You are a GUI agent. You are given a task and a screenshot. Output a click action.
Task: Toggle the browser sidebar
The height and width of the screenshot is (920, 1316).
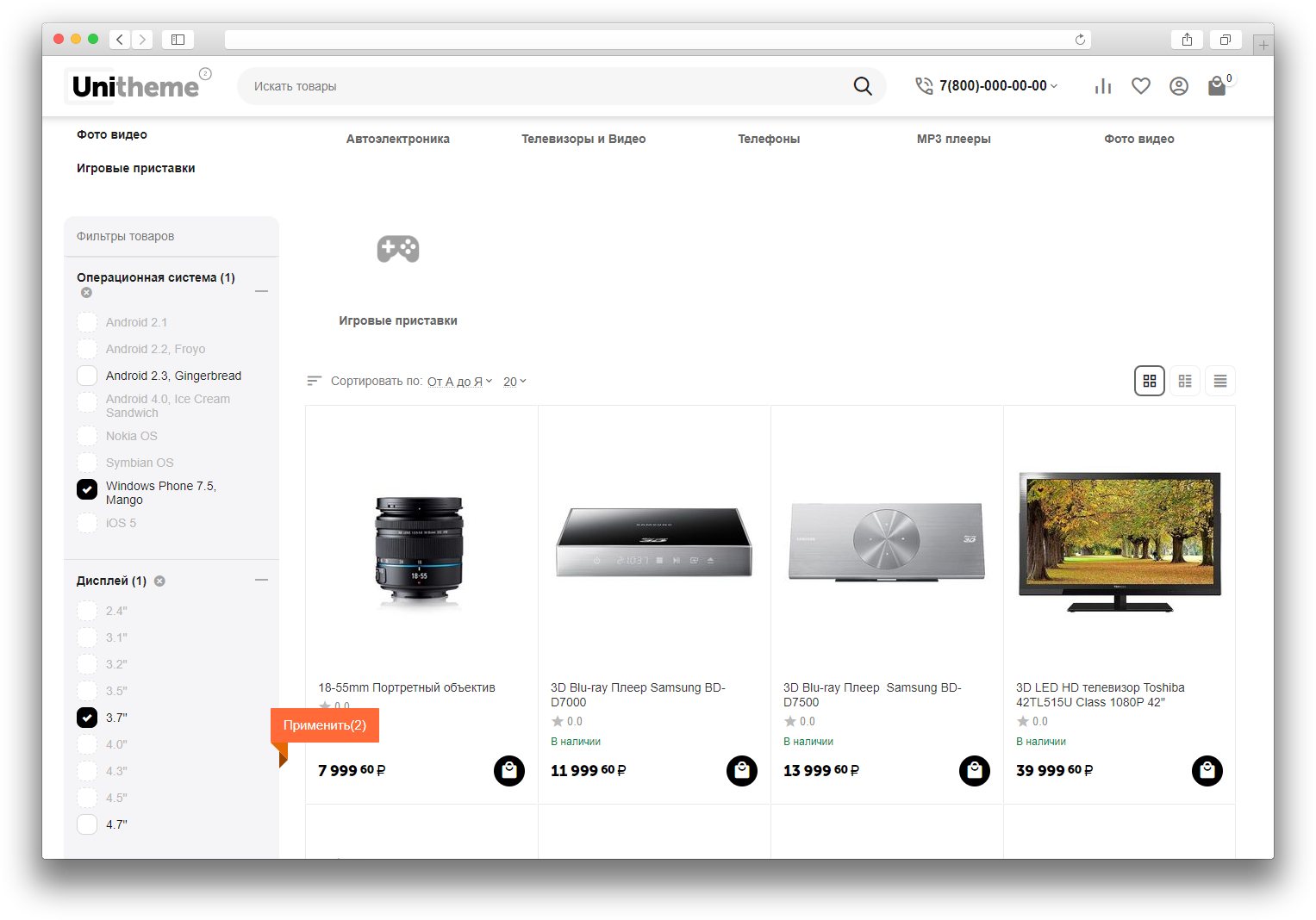pyautogui.click(x=178, y=40)
